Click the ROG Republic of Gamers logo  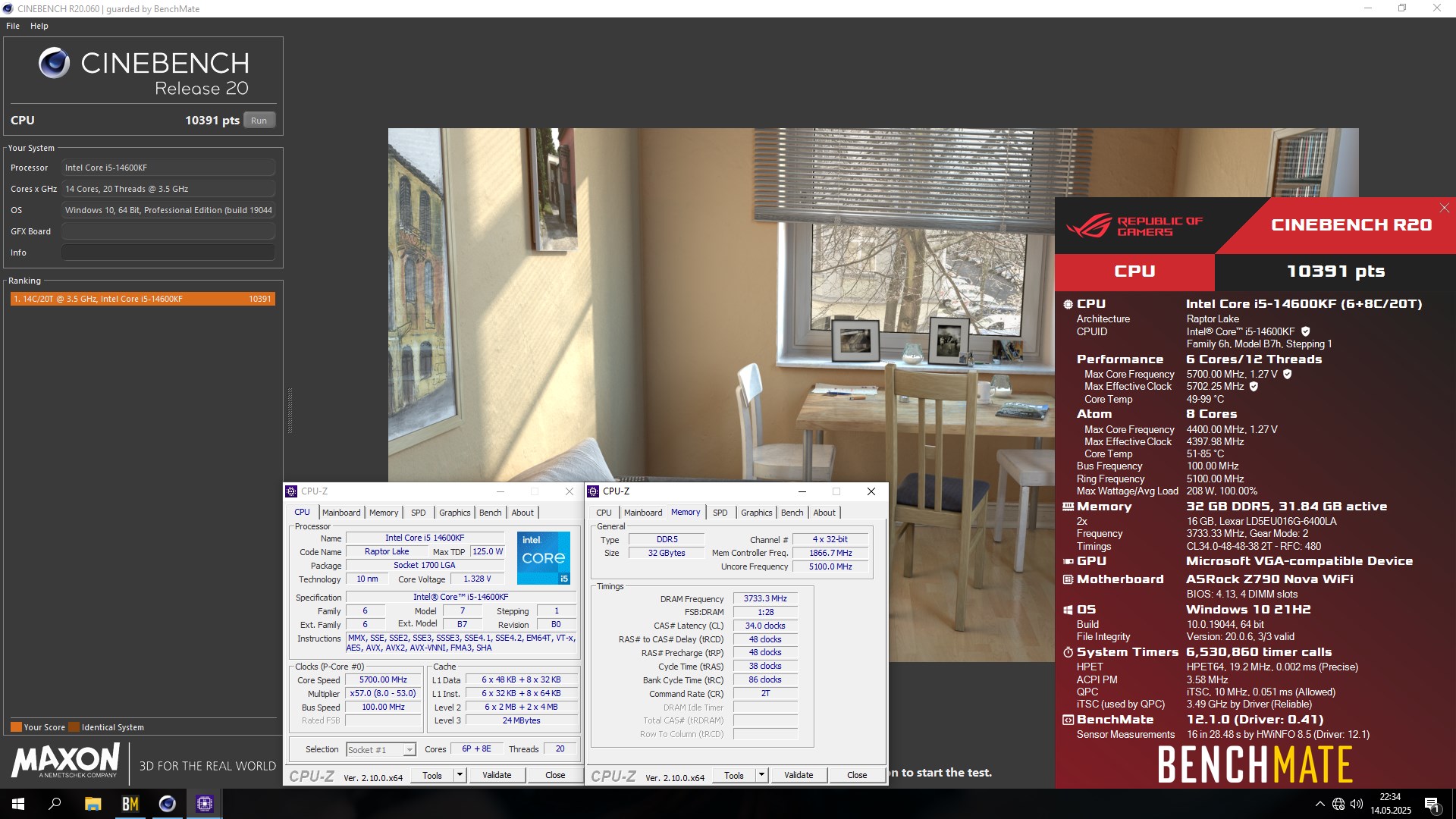click(1134, 226)
